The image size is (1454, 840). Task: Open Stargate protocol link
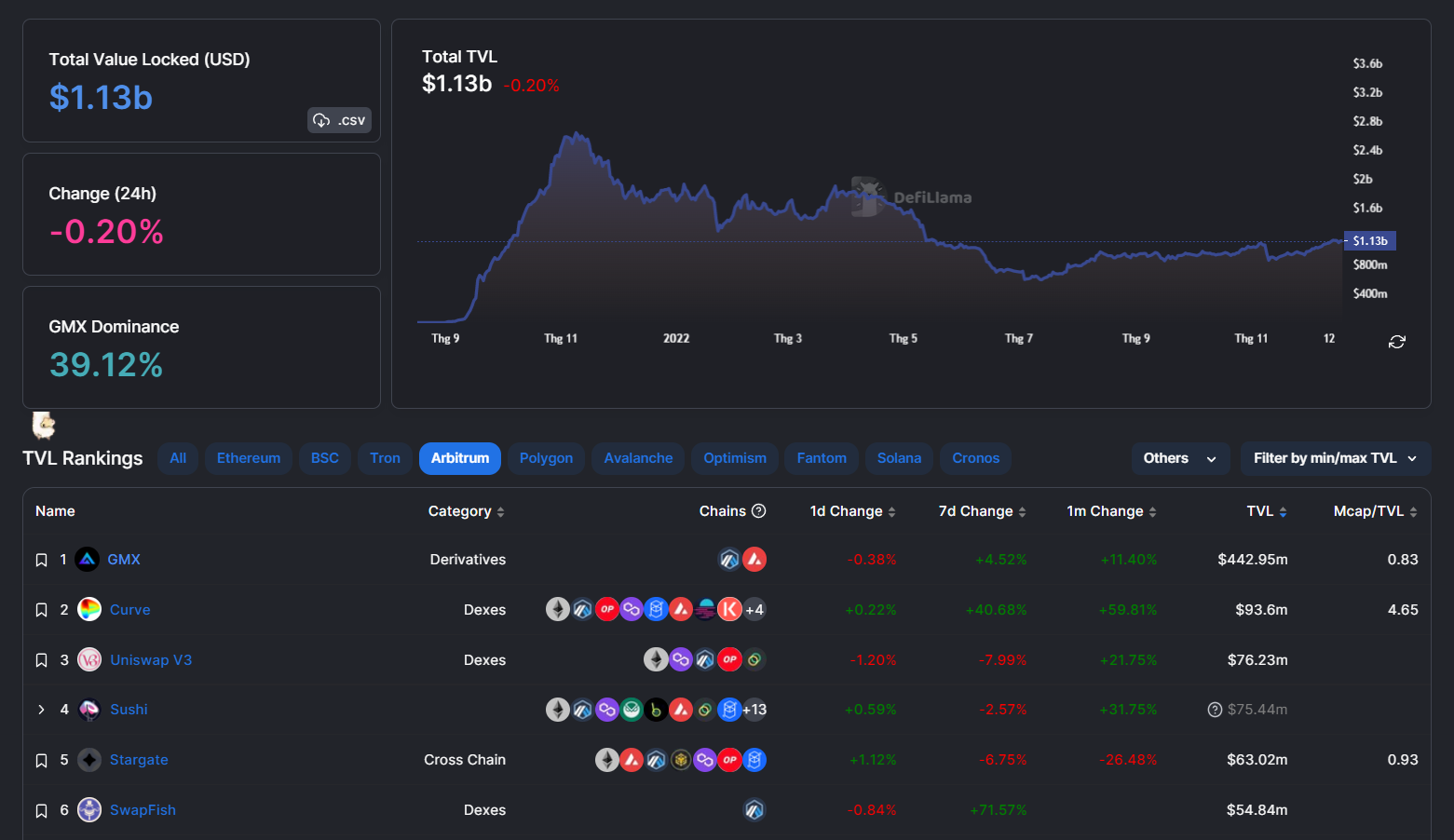click(x=139, y=760)
